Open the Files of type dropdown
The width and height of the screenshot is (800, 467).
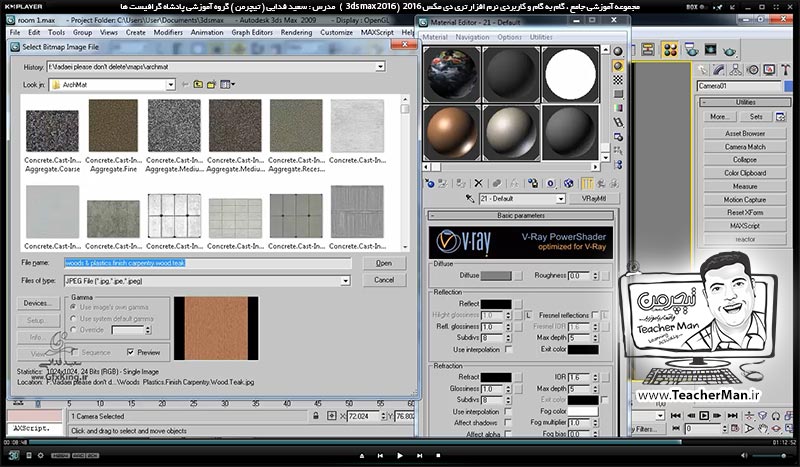coord(345,281)
